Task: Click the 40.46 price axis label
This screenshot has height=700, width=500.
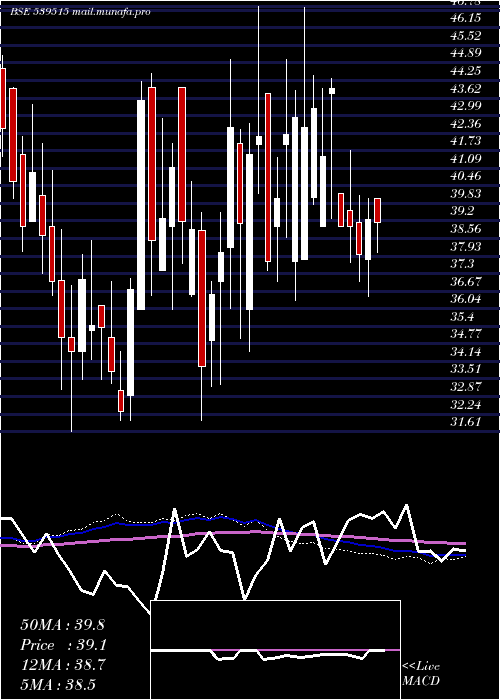Action: [x=466, y=176]
